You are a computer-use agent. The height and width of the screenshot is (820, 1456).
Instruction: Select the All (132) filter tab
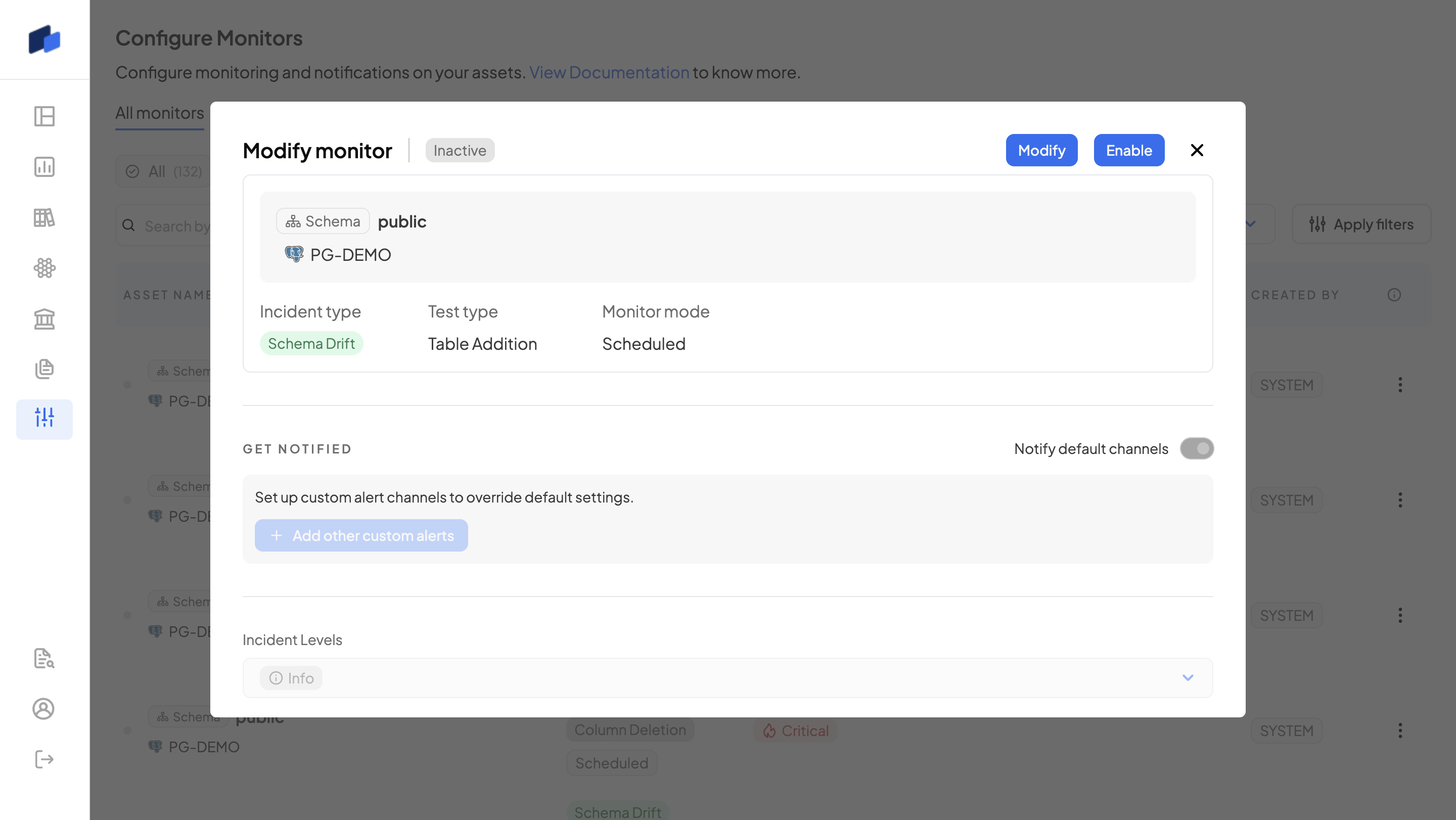[x=164, y=171]
